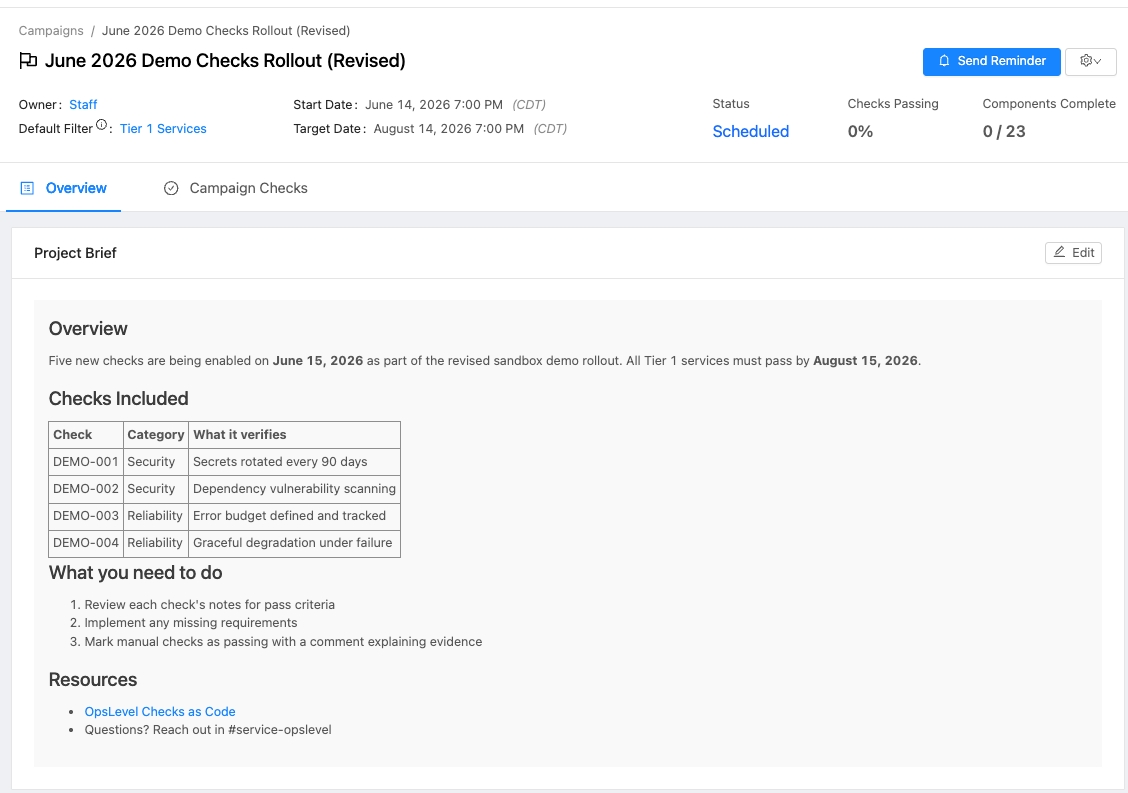Open OpsLevel Checks as Code resource link

pyautogui.click(x=160, y=712)
